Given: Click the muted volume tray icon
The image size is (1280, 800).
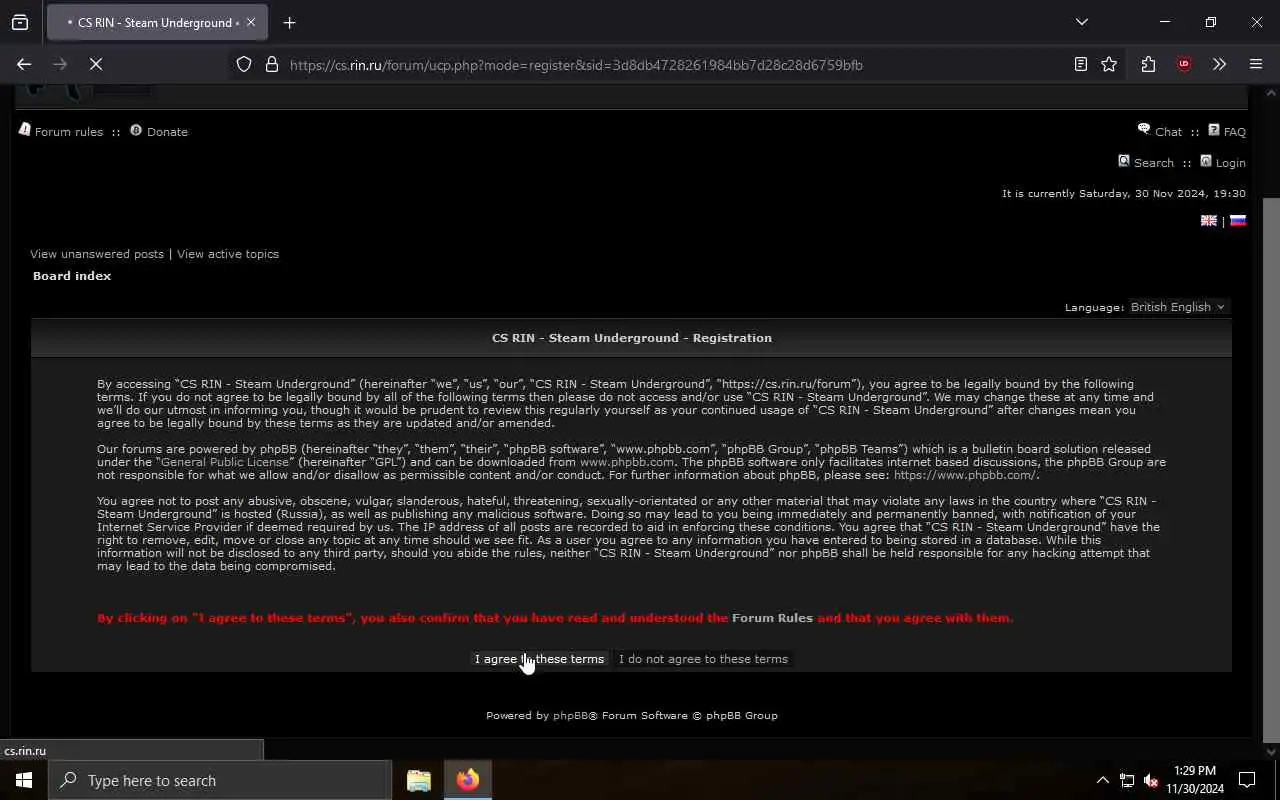Looking at the screenshot, I should click(1151, 780).
